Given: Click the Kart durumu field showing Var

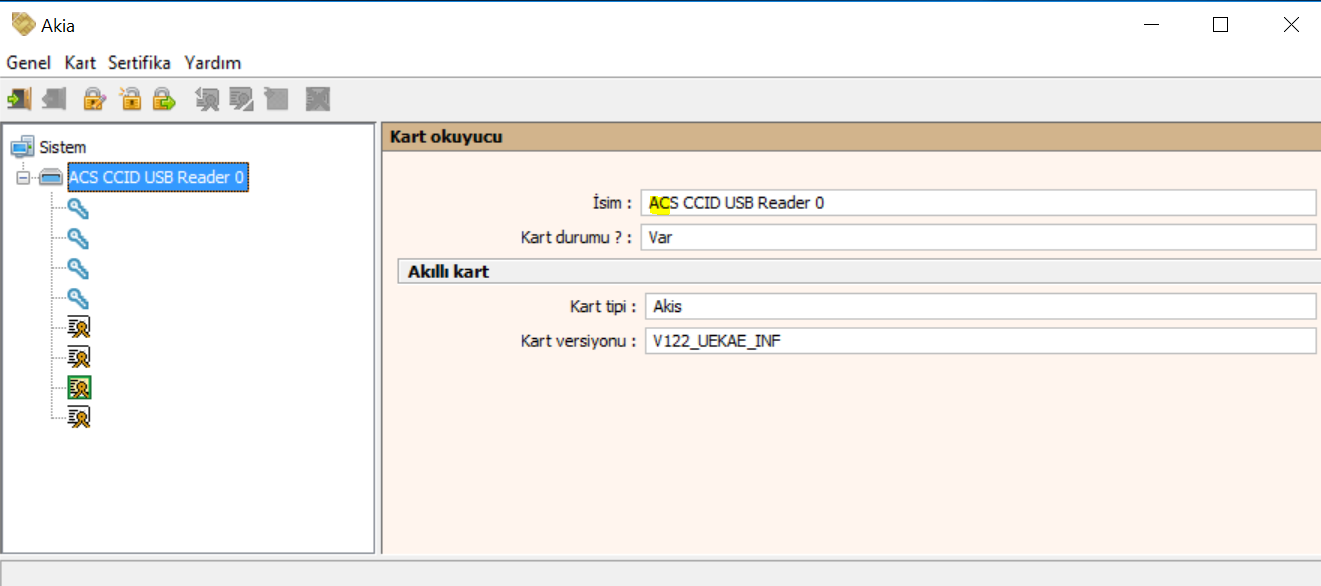Looking at the screenshot, I should (x=978, y=238).
